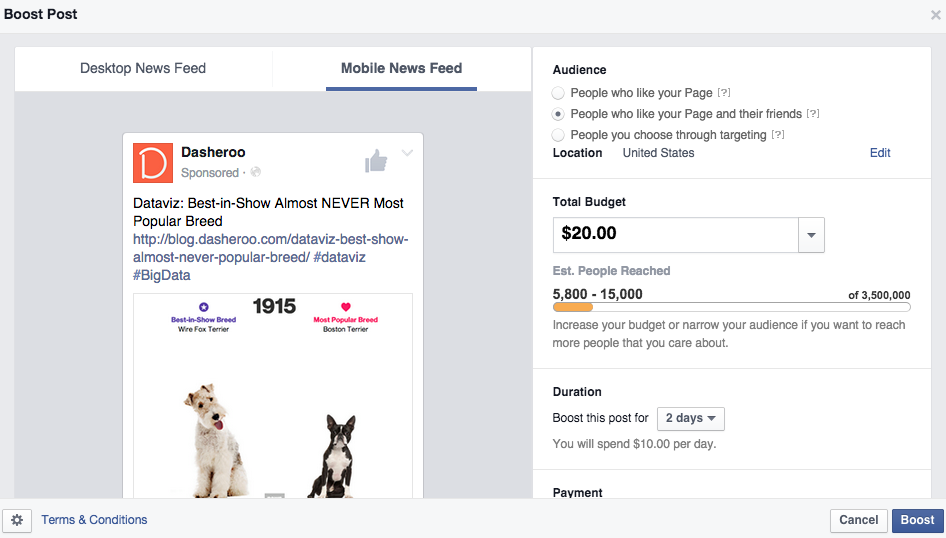The height and width of the screenshot is (538, 946).
Task: Click help icon for targeting audience option
Action: 778,134
